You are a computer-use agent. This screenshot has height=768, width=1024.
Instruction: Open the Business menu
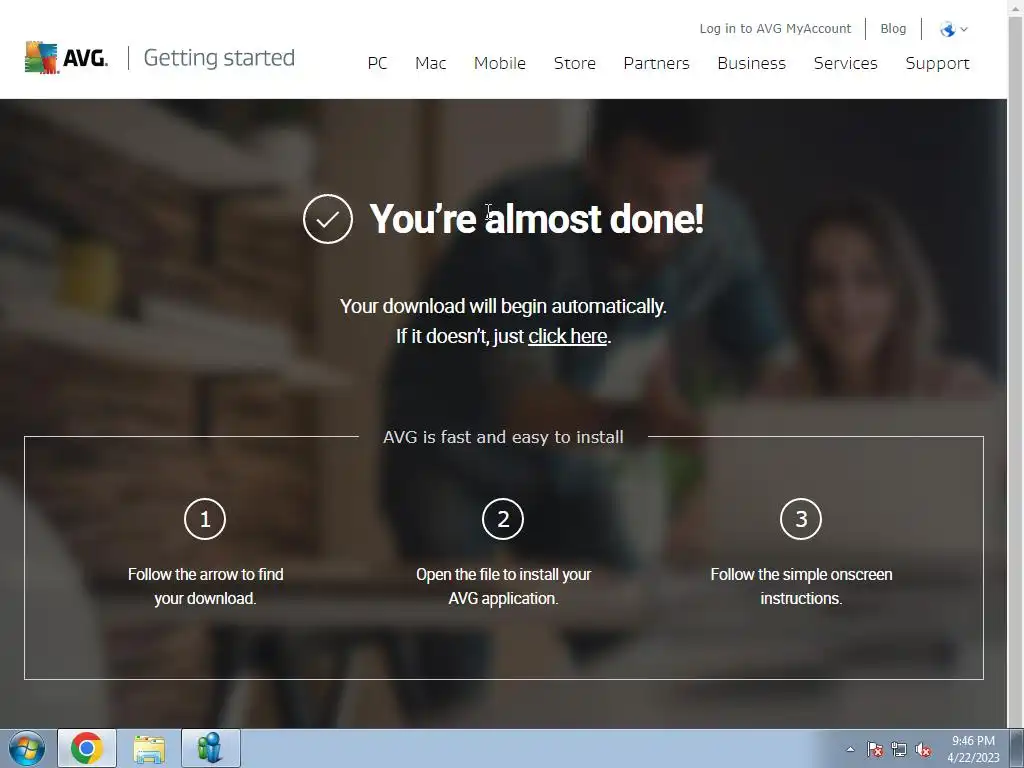[752, 63]
